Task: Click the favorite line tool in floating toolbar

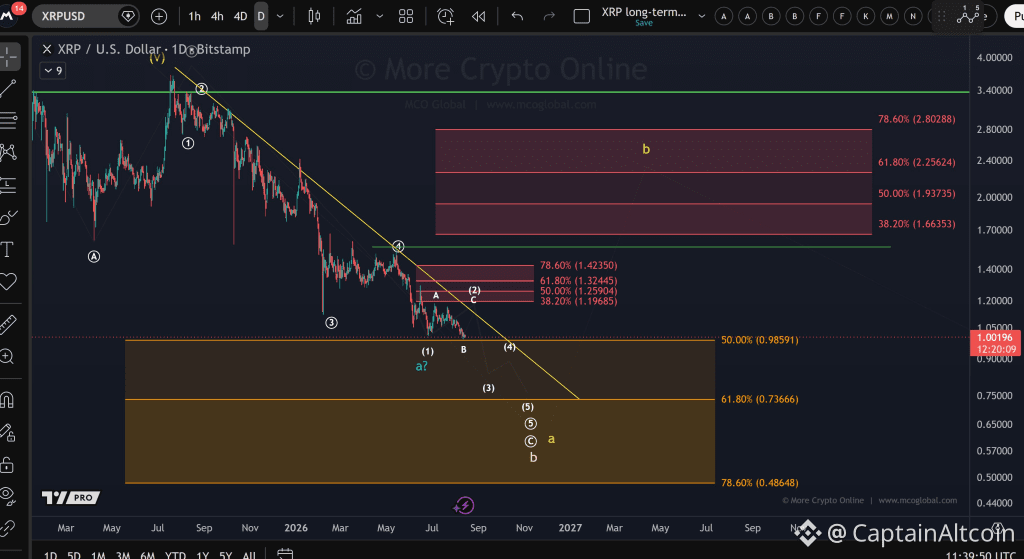Action: pos(968,16)
